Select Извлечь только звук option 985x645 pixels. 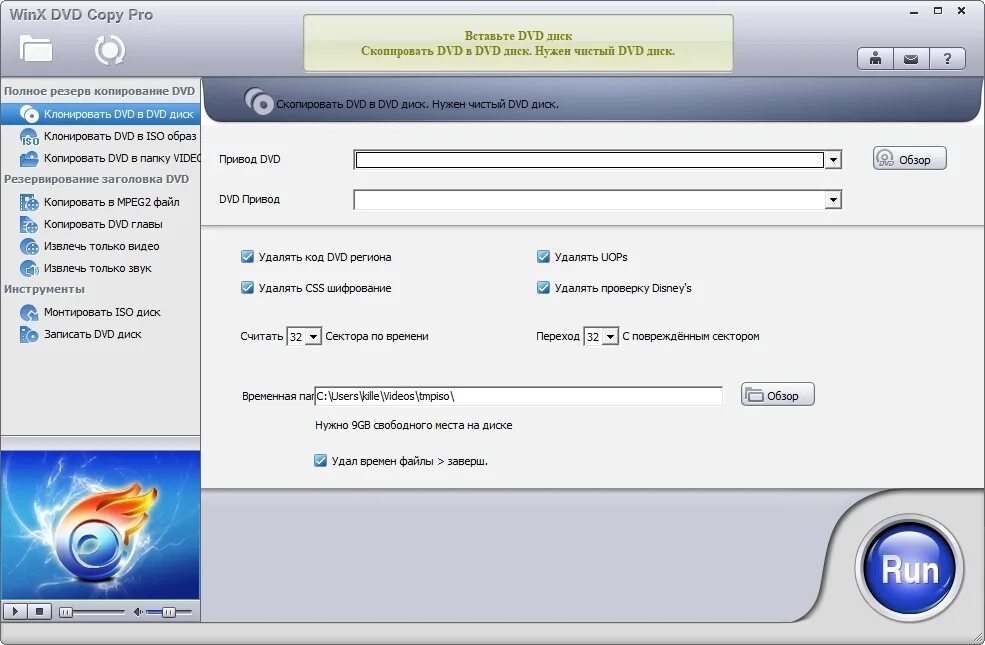pyautogui.click(x=101, y=268)
